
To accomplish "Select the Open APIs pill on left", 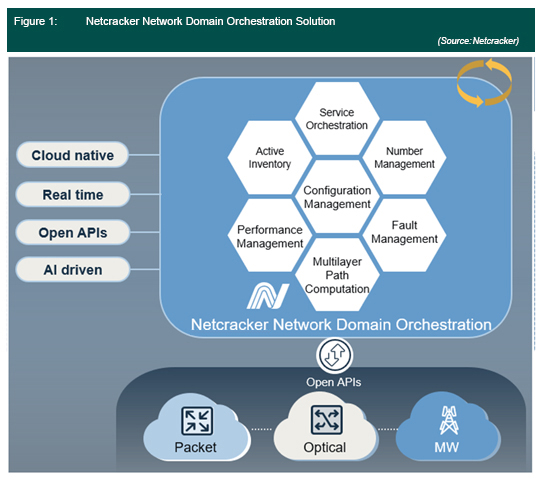I will [73, 233].
